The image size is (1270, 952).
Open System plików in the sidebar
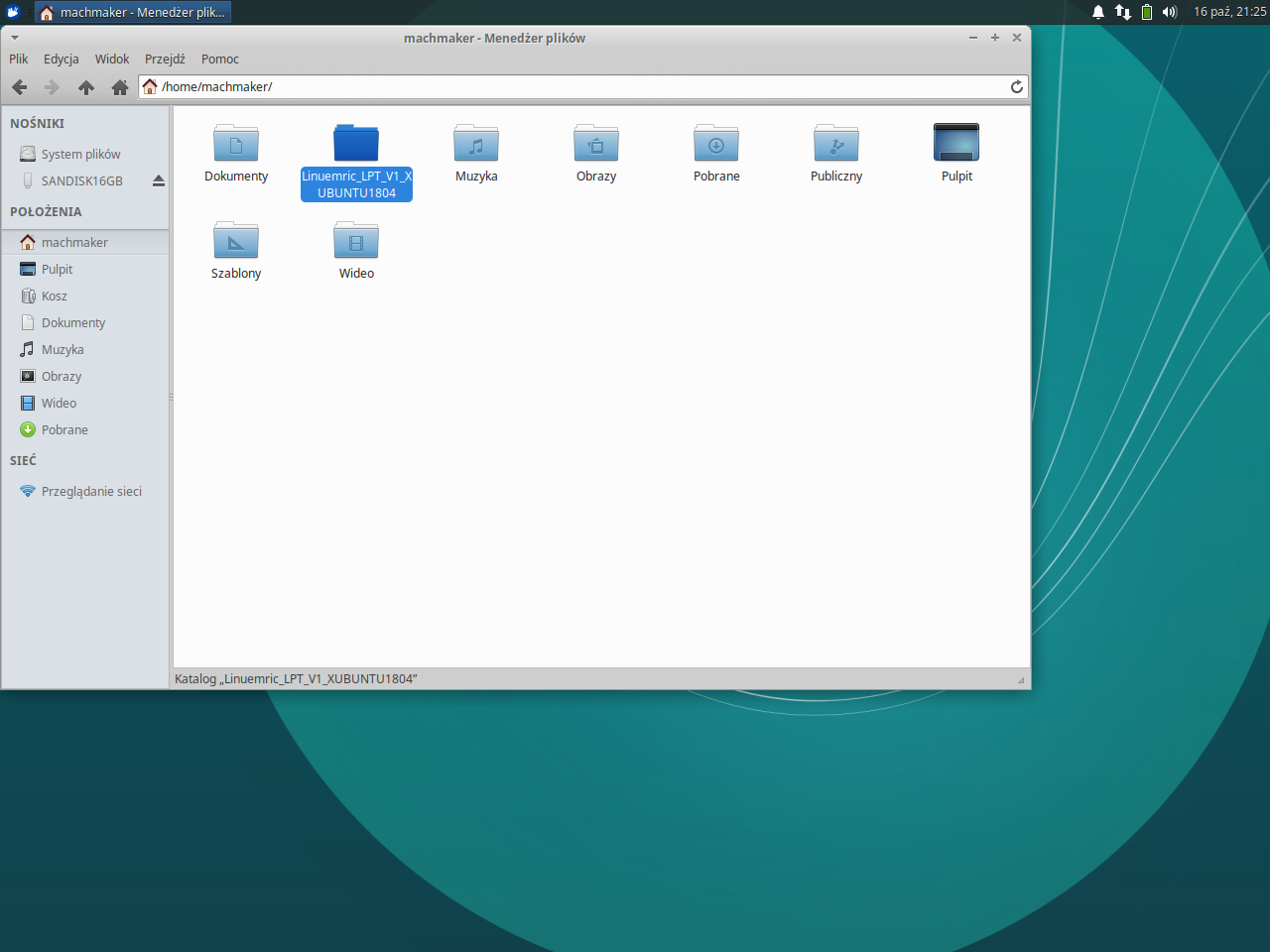(x=80, y=155)
